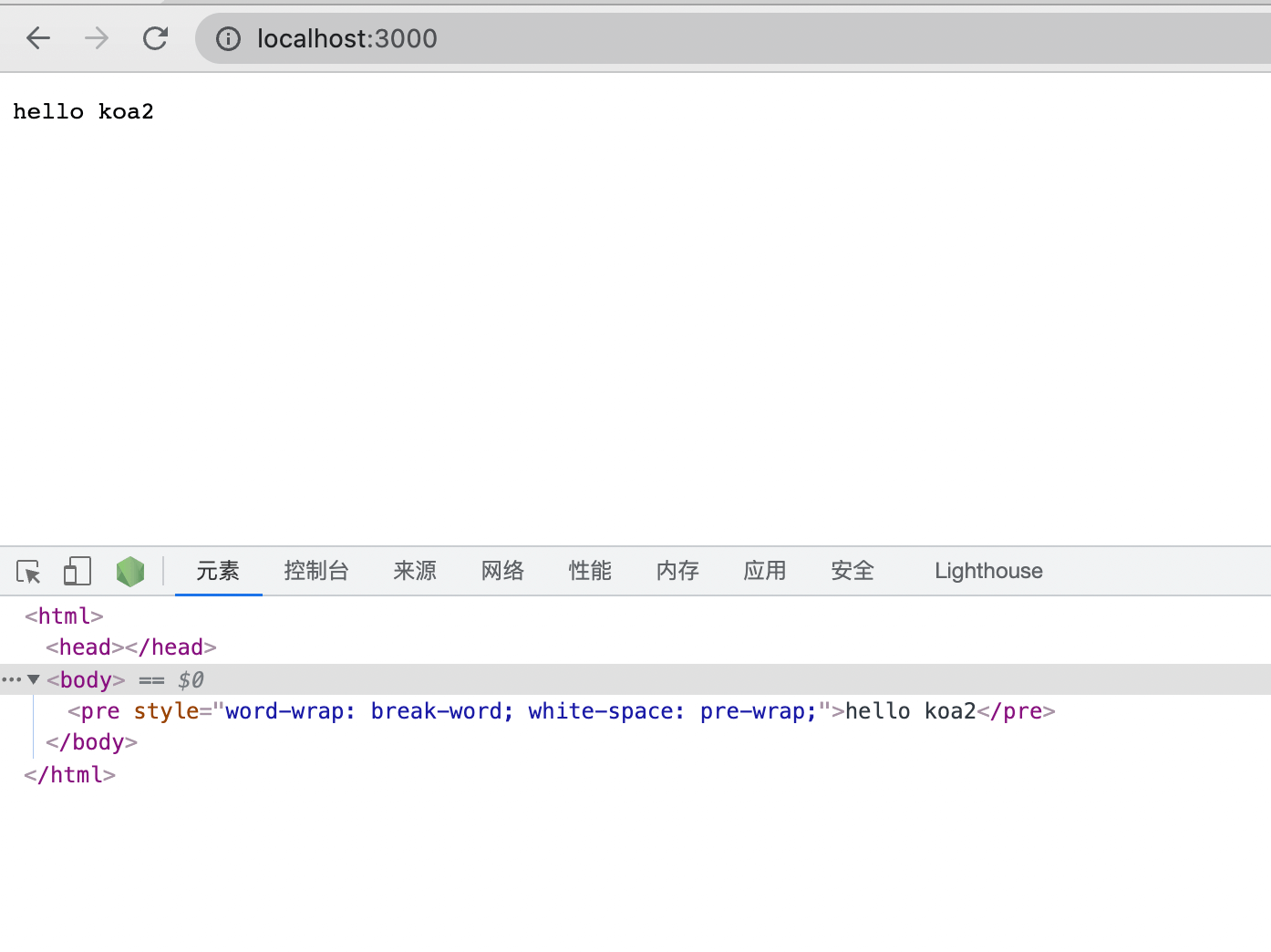Image resolution: width=1271 pixels, height=952 pixels.
Task: Toggle the device toolbar emulation icon
Action: 77,571
